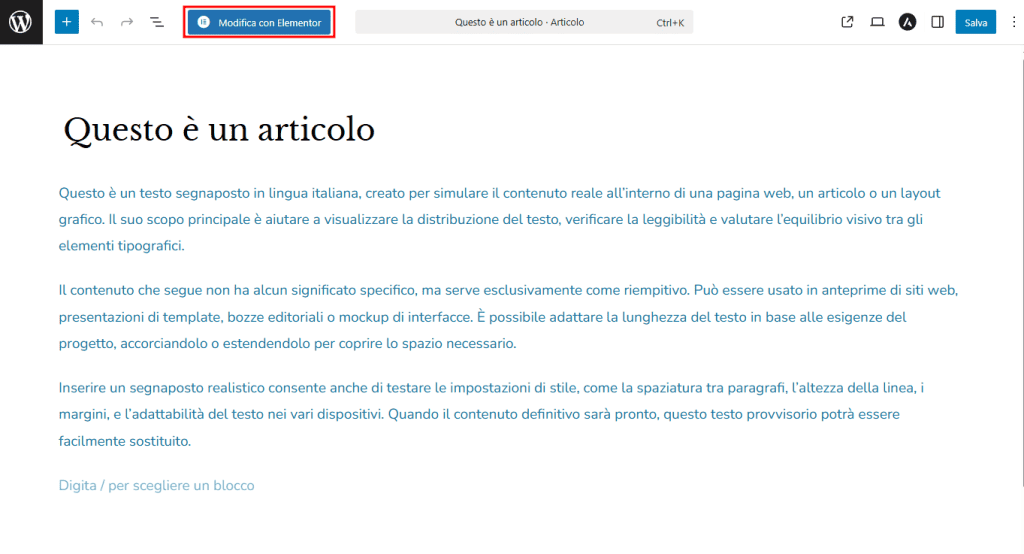This screenshot has height=554, width=1024.
Task: Open the document overview list view
Action: (157, 22)
